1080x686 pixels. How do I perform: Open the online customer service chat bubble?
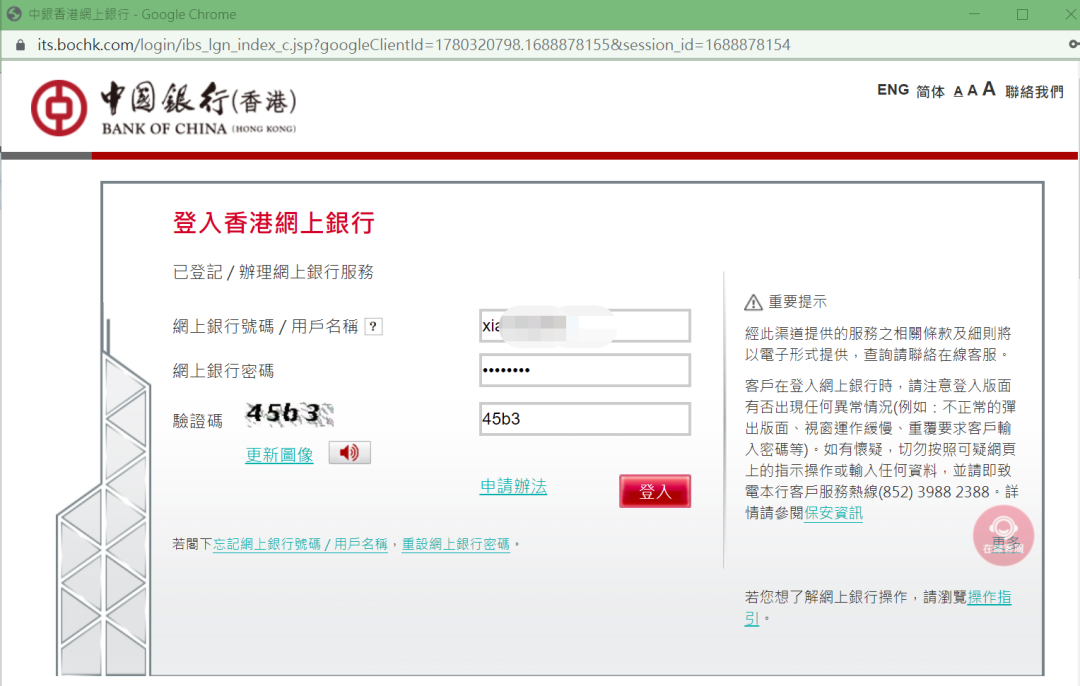click(x=1003, y=536)
